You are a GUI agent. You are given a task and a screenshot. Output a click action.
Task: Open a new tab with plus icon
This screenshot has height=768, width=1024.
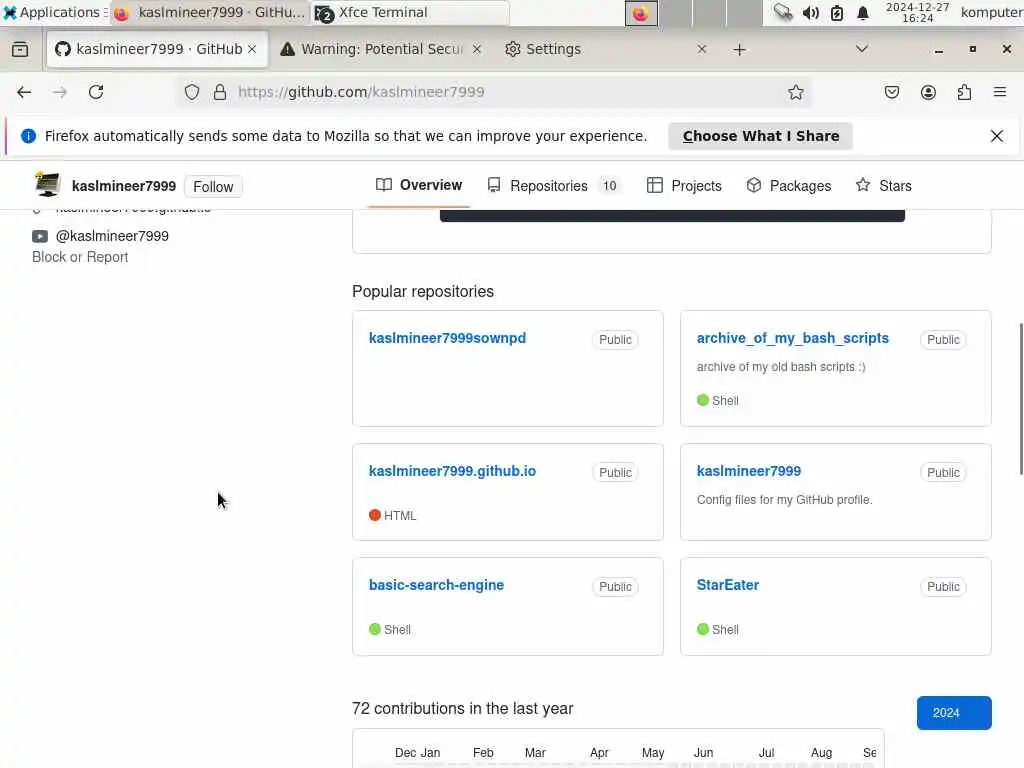coord(739,50)
